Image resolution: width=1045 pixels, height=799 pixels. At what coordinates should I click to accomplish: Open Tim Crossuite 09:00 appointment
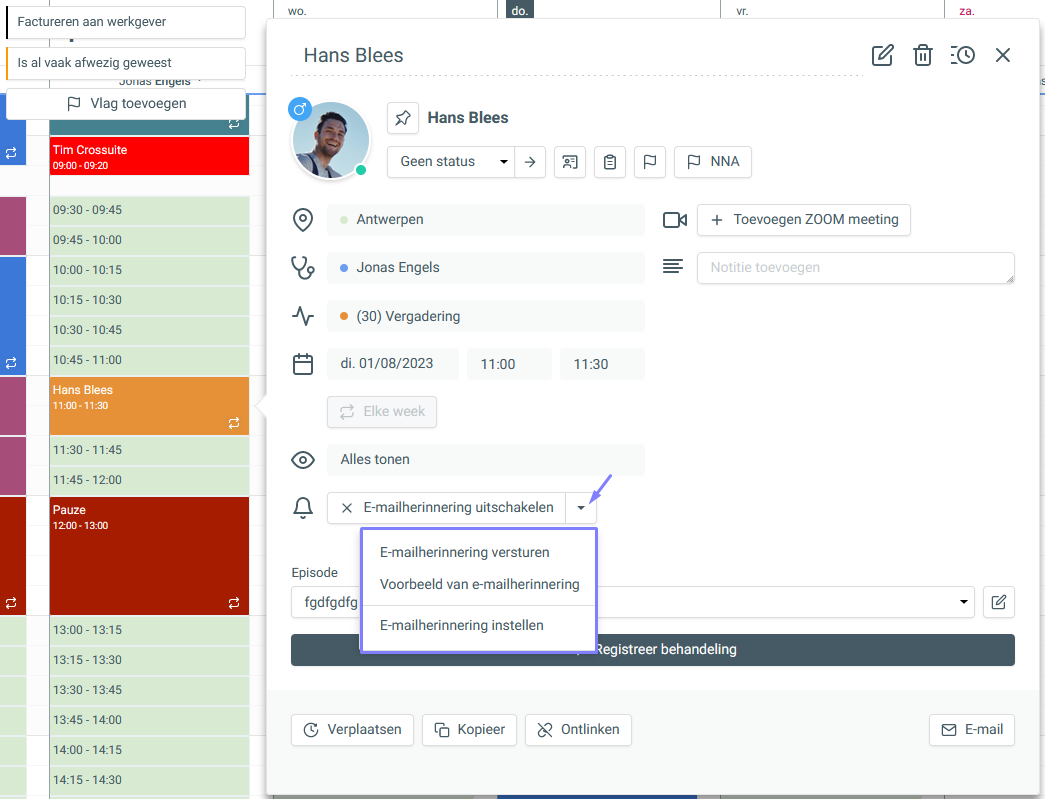(x=149, y=157)
